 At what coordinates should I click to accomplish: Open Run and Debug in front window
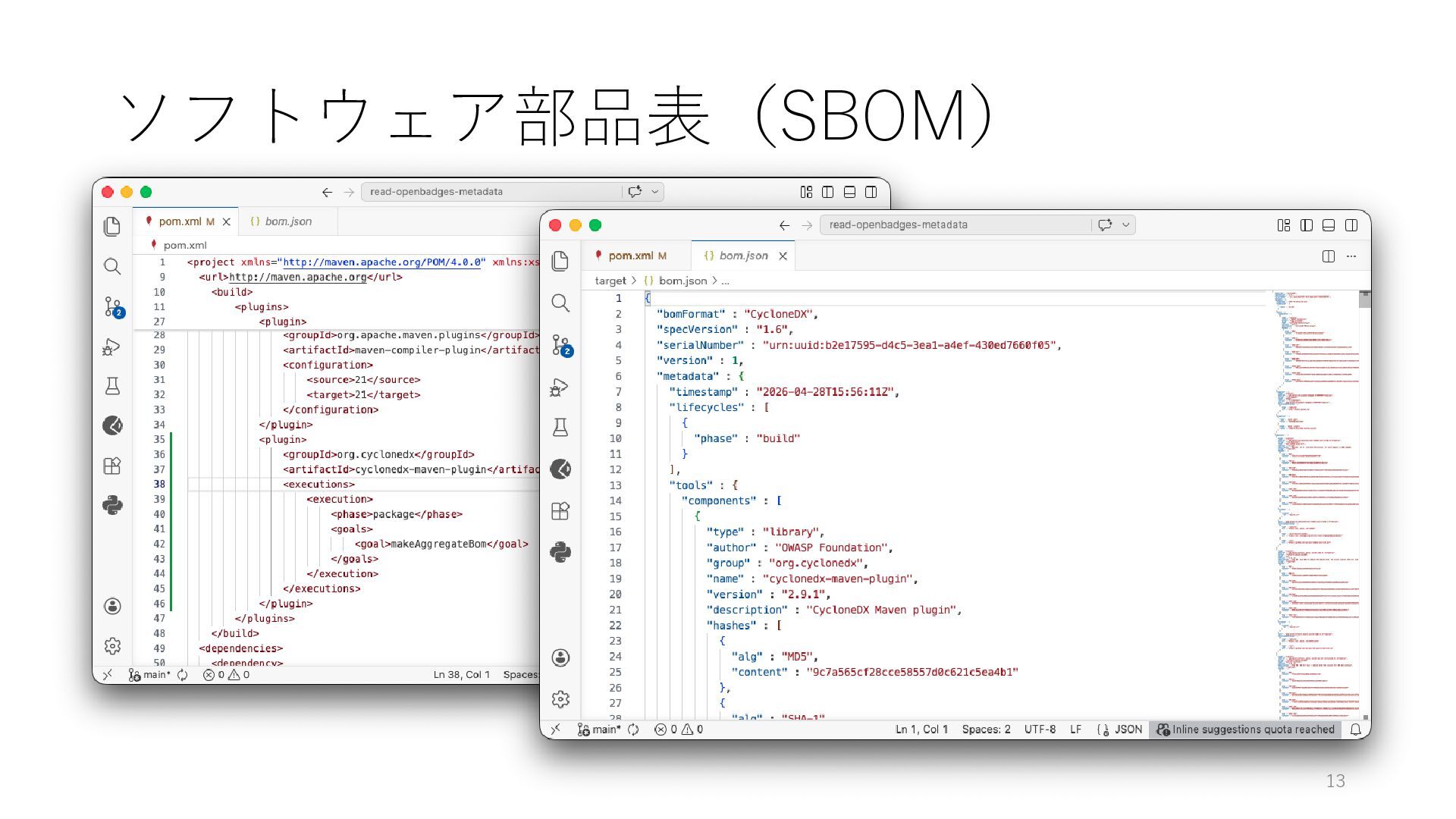tap(560, 388)
